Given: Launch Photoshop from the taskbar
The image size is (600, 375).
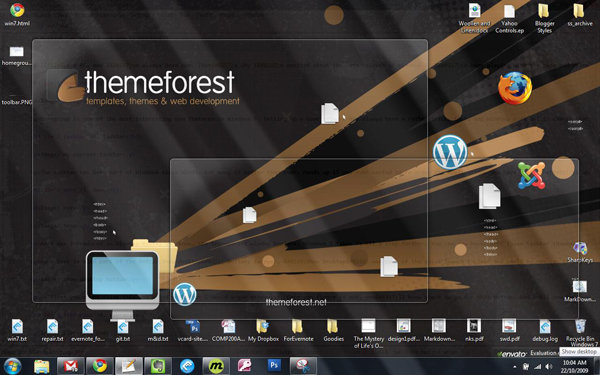Looking at the screenshot, I should click(x=274, y=366).
